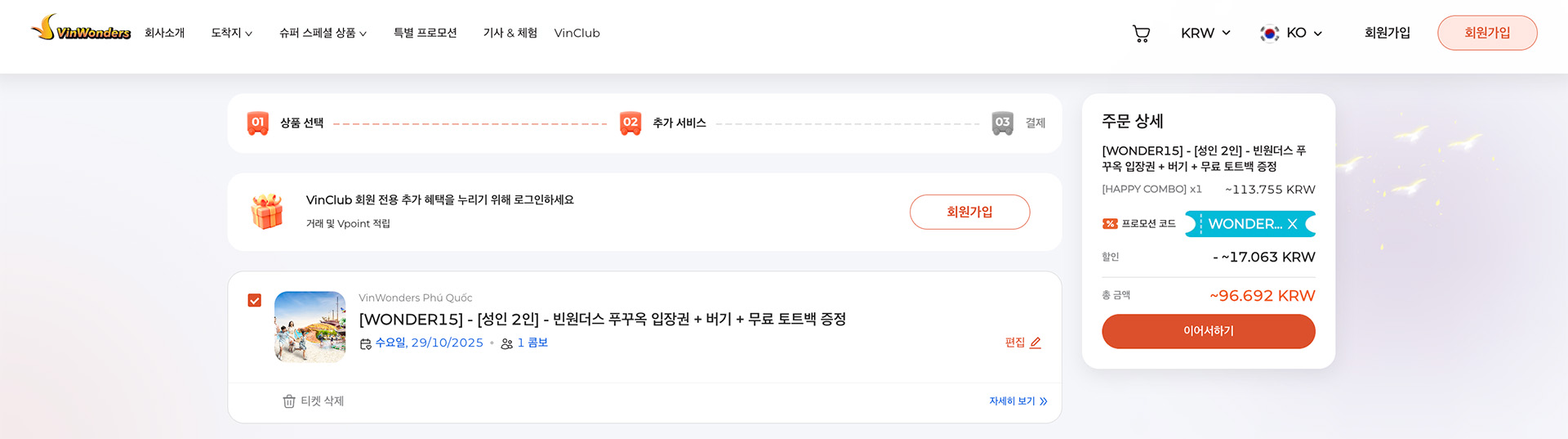Expand the 도착지 destinations menu
This screenshot has height=439, width=1568.
(x=231, y=34)
